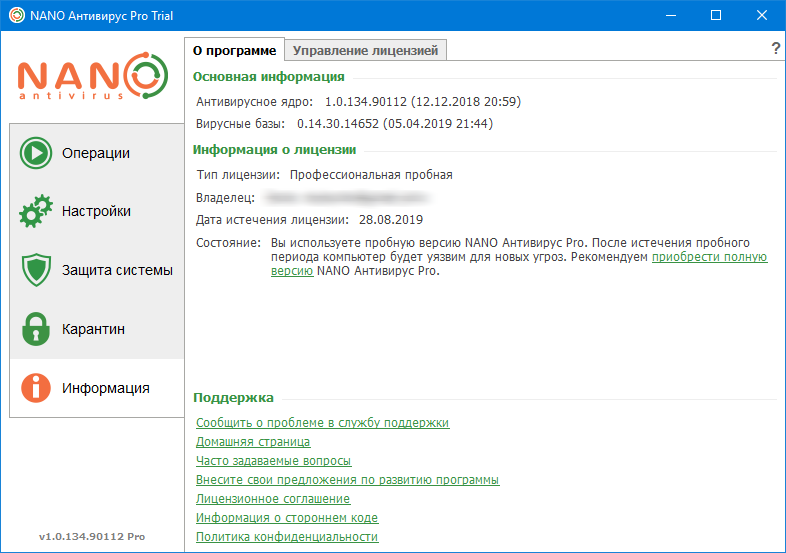Screen dimensions: 786x553
Task: Open help via the question mark
Action: (x=775, y=49)
